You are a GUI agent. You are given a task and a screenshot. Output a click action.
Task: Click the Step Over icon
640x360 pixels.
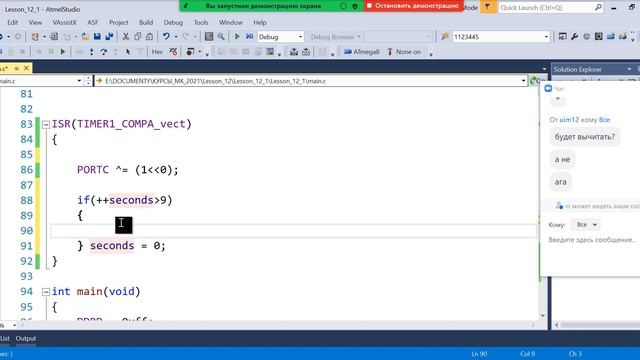tap(104, 52)
